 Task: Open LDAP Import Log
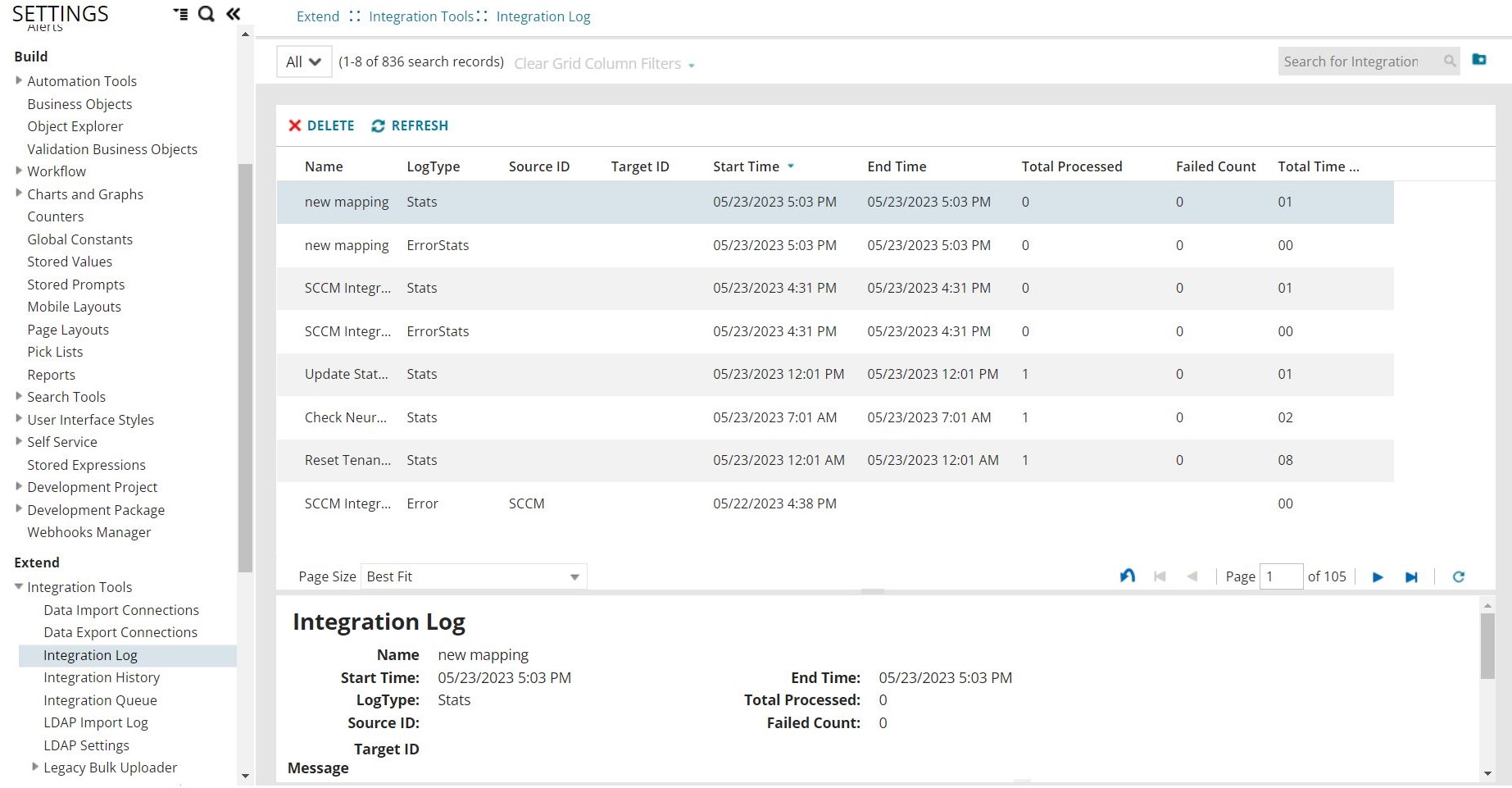[96, 722]
